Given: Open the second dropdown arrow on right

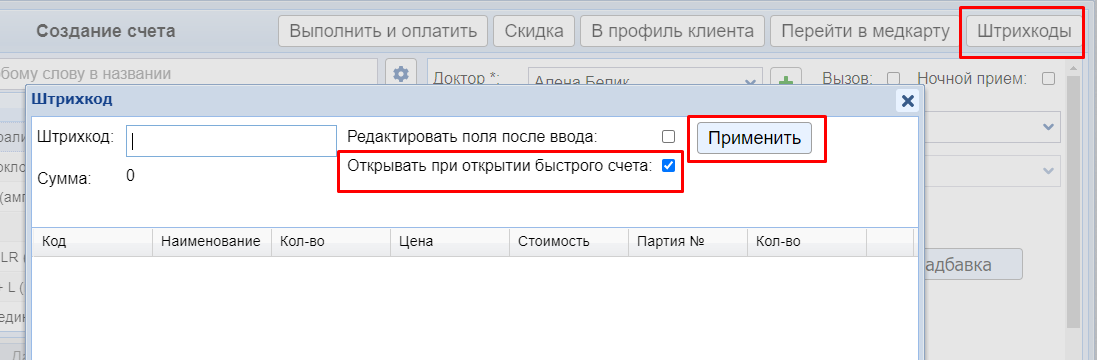Looking at the screenshot, I should 1048,171.
